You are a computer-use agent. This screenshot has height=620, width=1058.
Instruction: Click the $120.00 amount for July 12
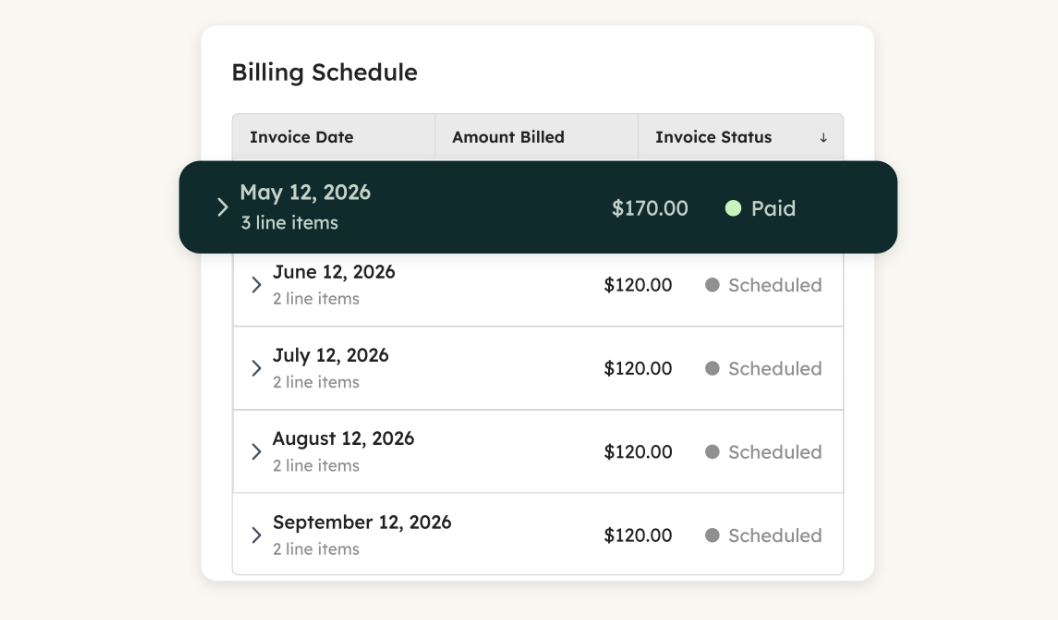click(638, 368)
